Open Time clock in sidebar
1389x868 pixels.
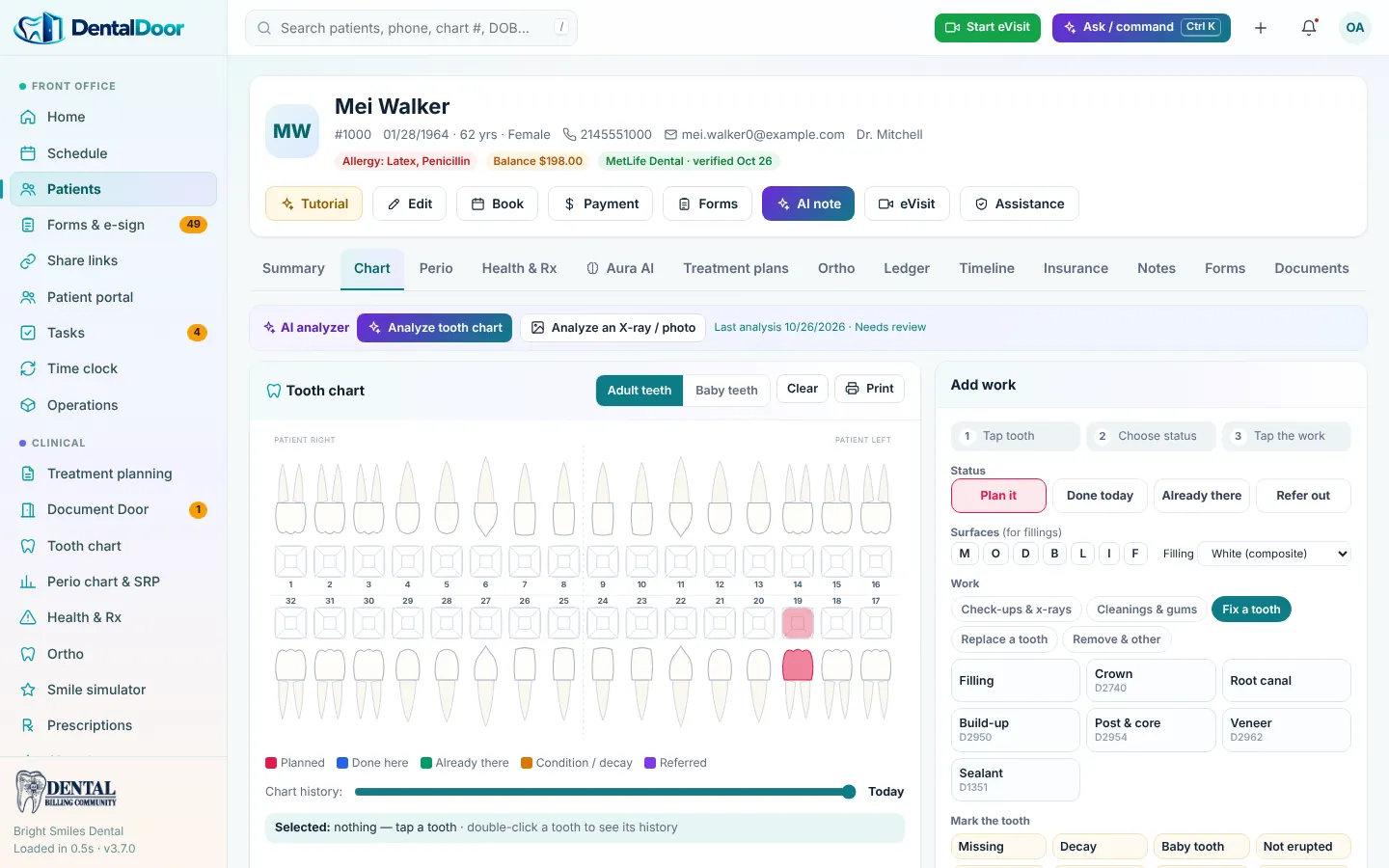pyautogui.click(x=113, y=368)
